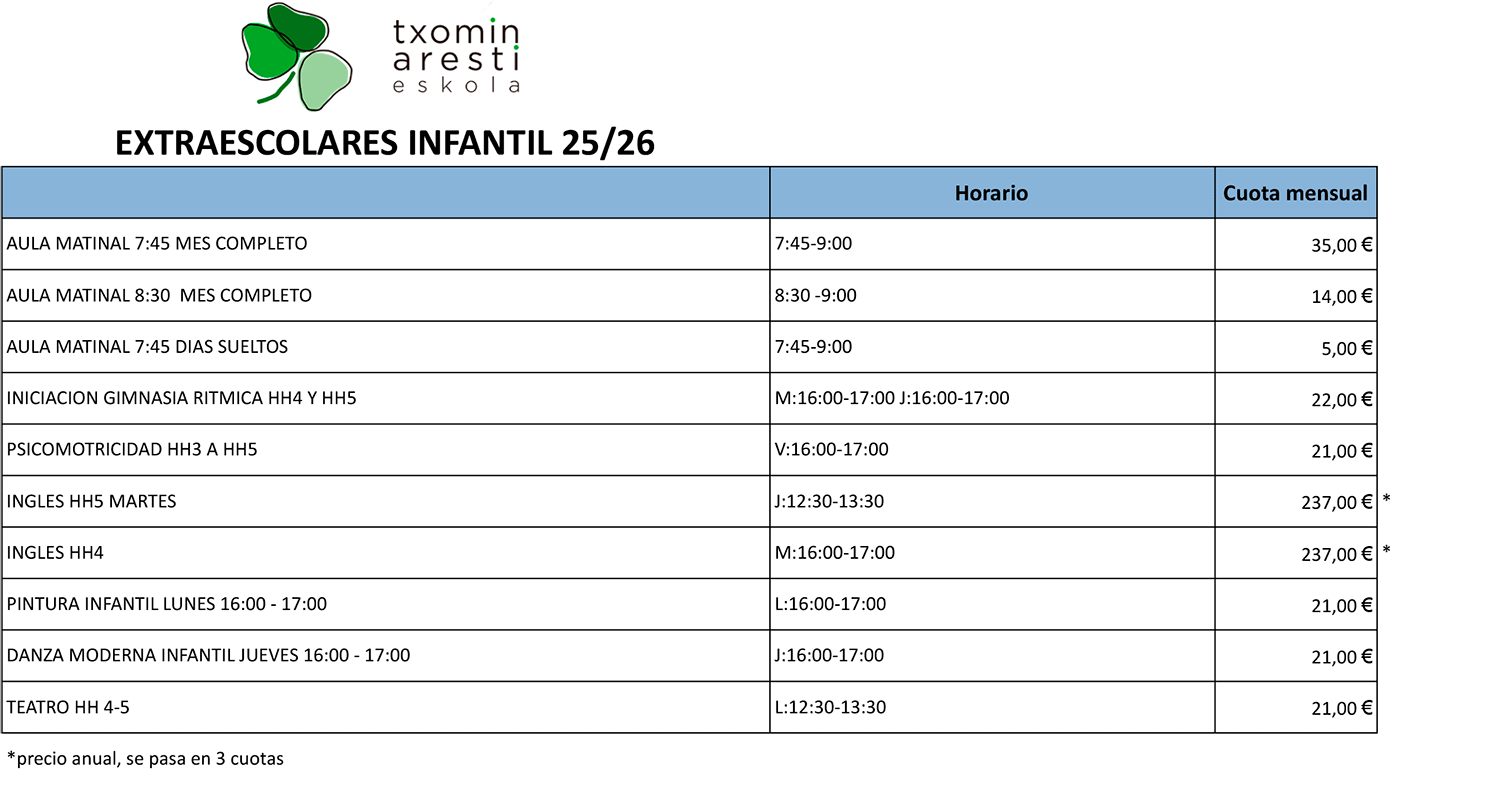Click the 8:30 -9:00 schedule cell
The height and width of the screenshot is (785, 1500).
[816, 296]
